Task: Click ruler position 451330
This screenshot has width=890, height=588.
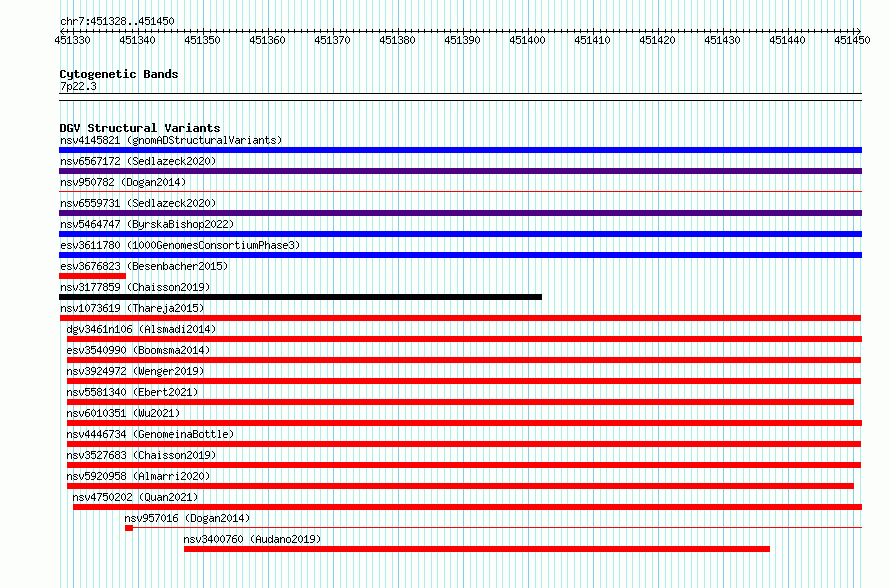Action: tap(72, 40)
